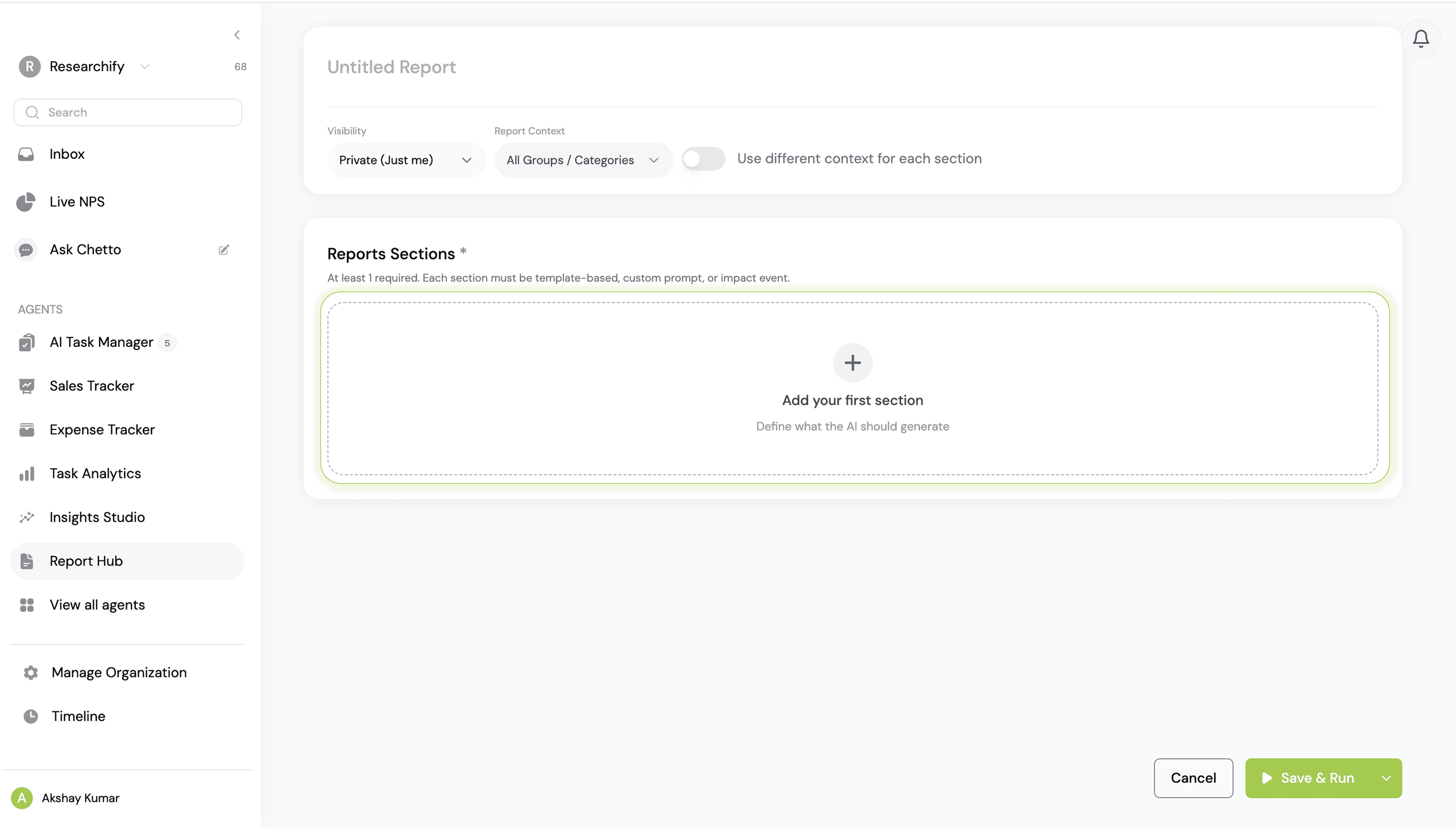Expand the Researchify workspace switcher

coord(145,67)
